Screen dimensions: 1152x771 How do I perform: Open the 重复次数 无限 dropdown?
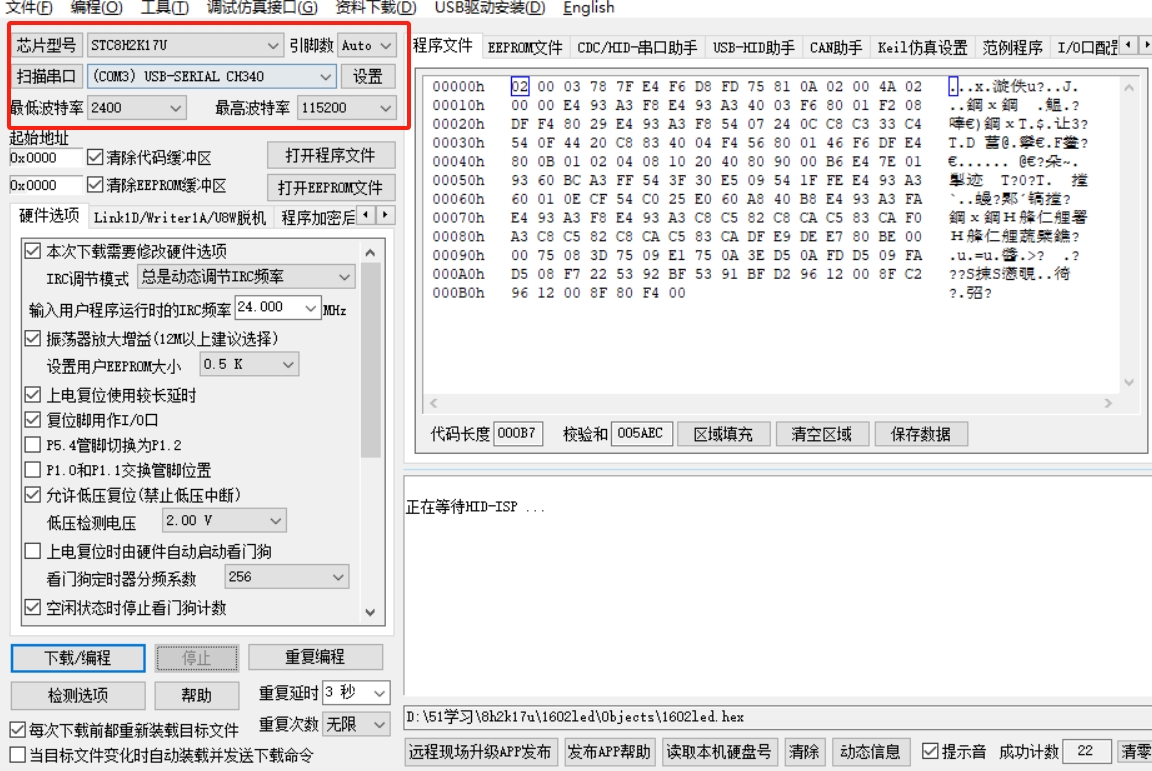tap(356, 725)
